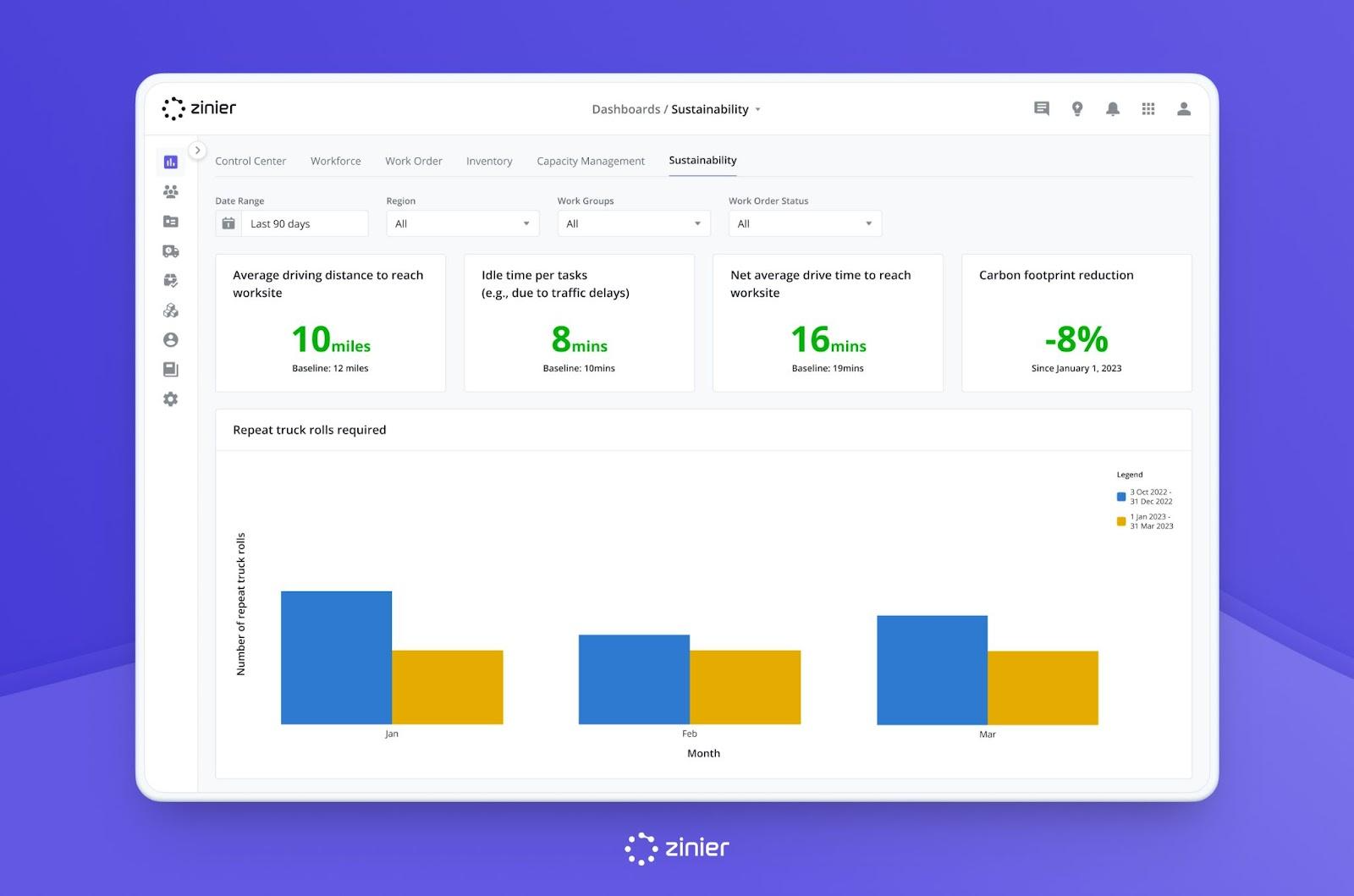Click the 'Mar' axis label
Screen dimensions: 1354x896
[988, 734]
